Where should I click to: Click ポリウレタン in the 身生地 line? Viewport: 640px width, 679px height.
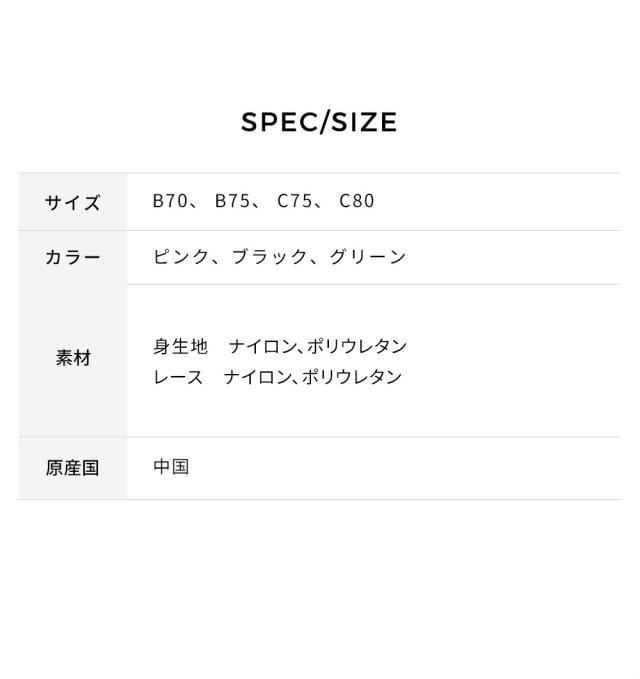357,347
